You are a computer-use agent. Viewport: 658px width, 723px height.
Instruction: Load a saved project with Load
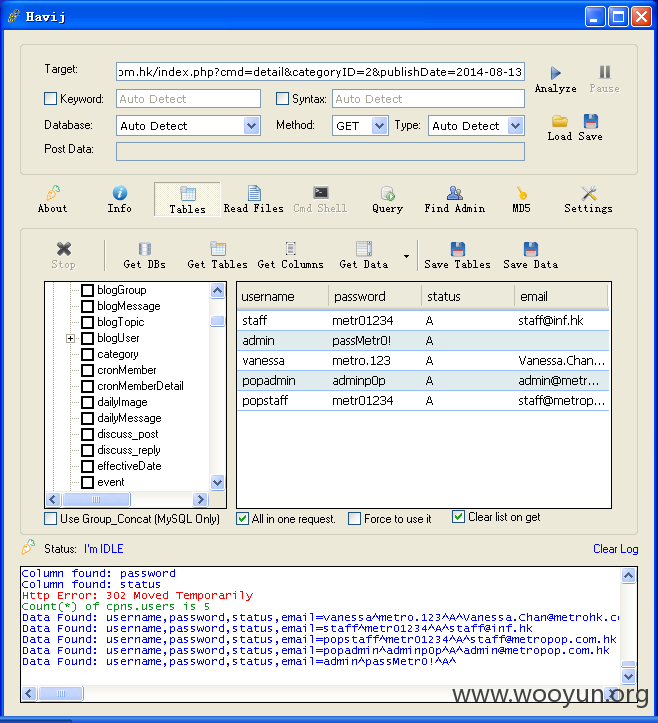click(560, 128)
